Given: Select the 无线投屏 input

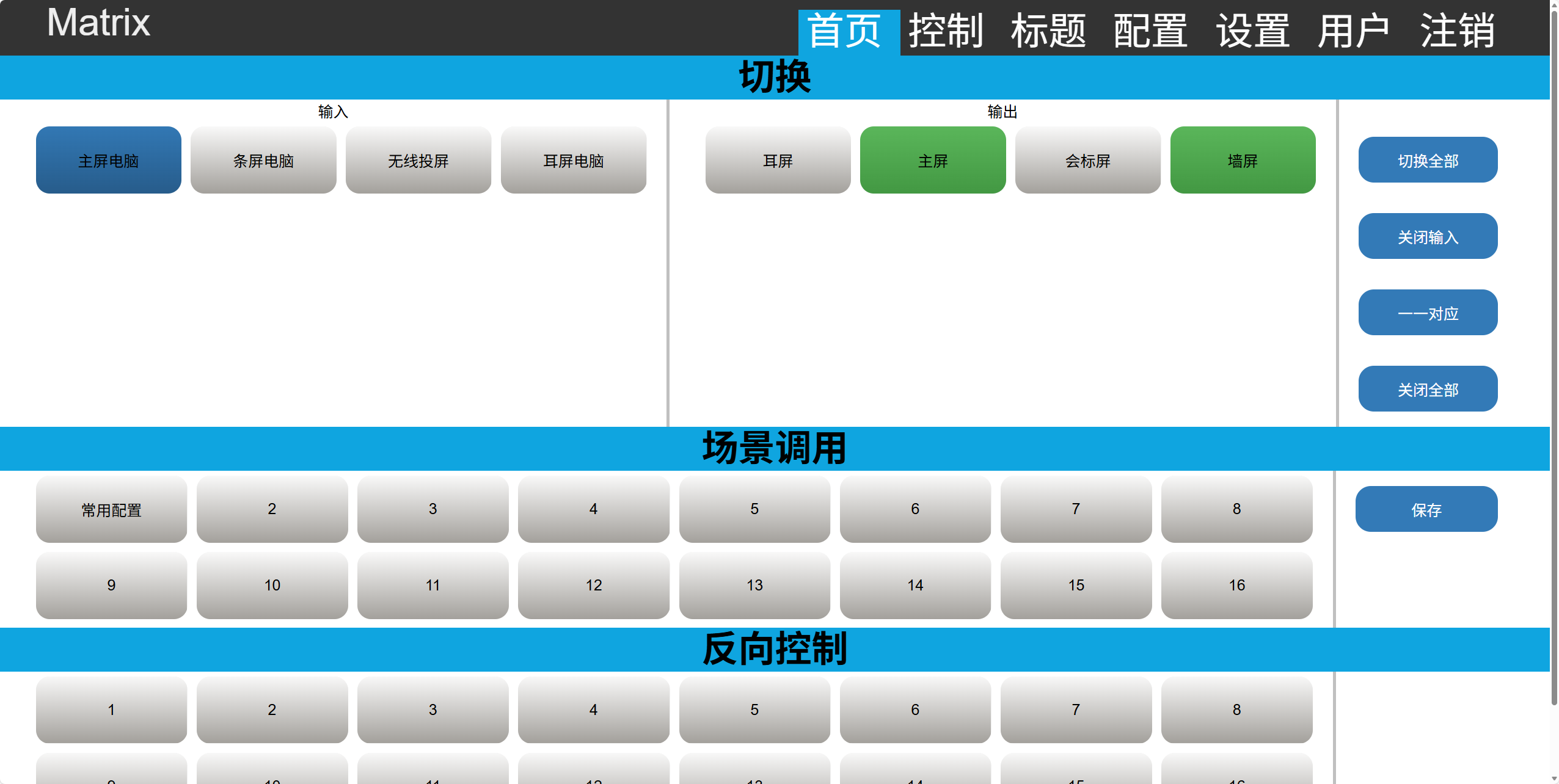Looking at the screenshot, I should click(x=418, y=161).
